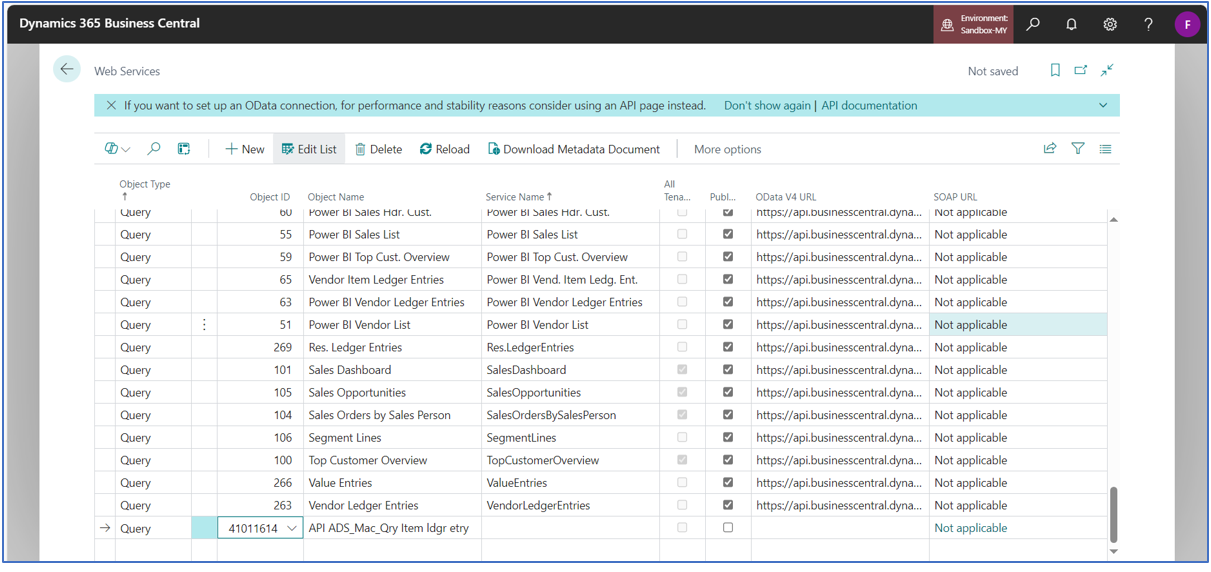1211x572 pixels.
Task: Toggle Published for Res. Ledger Entries
Action: 728,347
